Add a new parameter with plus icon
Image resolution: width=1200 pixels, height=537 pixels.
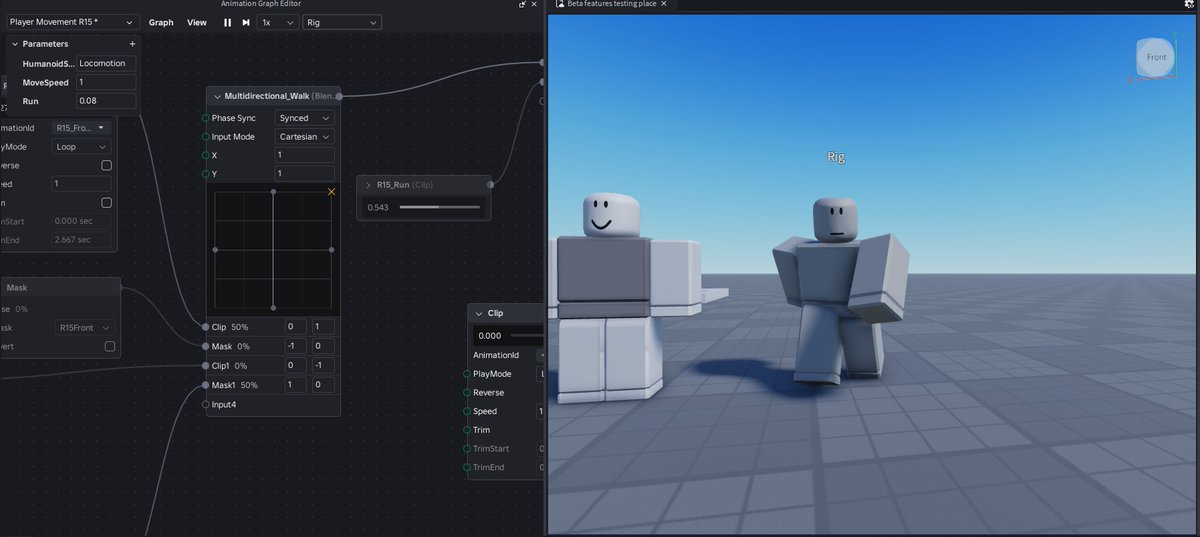click(132, 44)
